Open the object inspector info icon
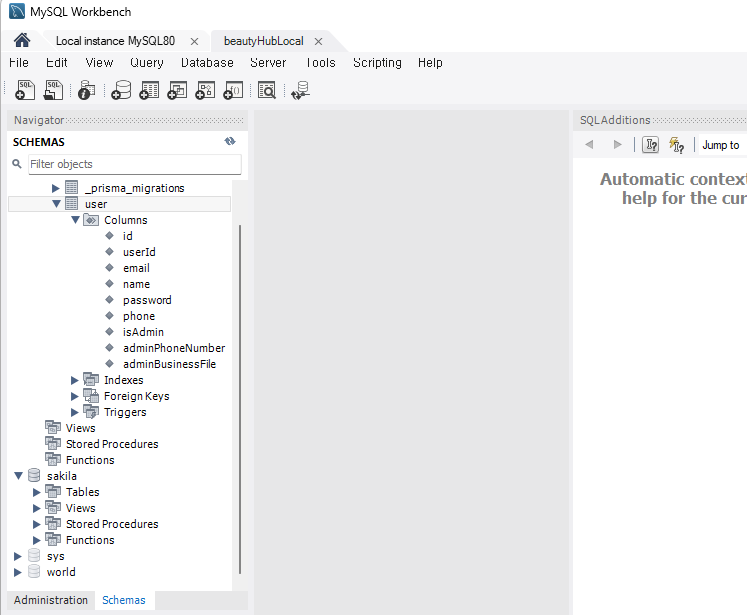 pos(86,90)
